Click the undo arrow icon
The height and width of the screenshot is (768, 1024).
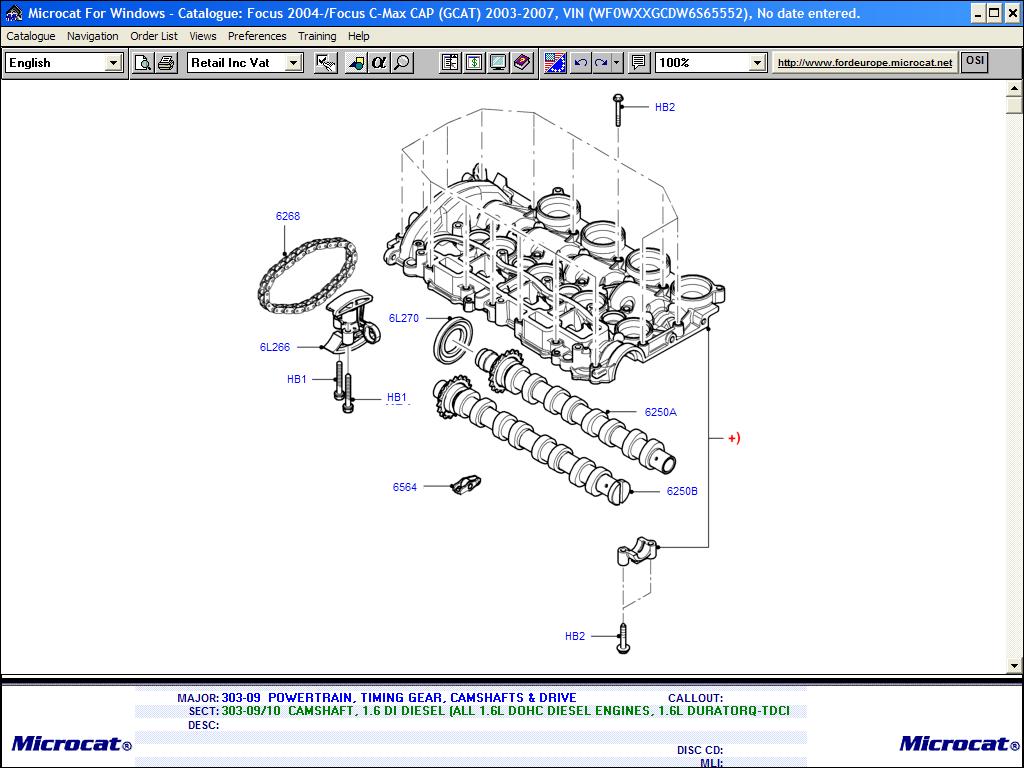[580, 63]
